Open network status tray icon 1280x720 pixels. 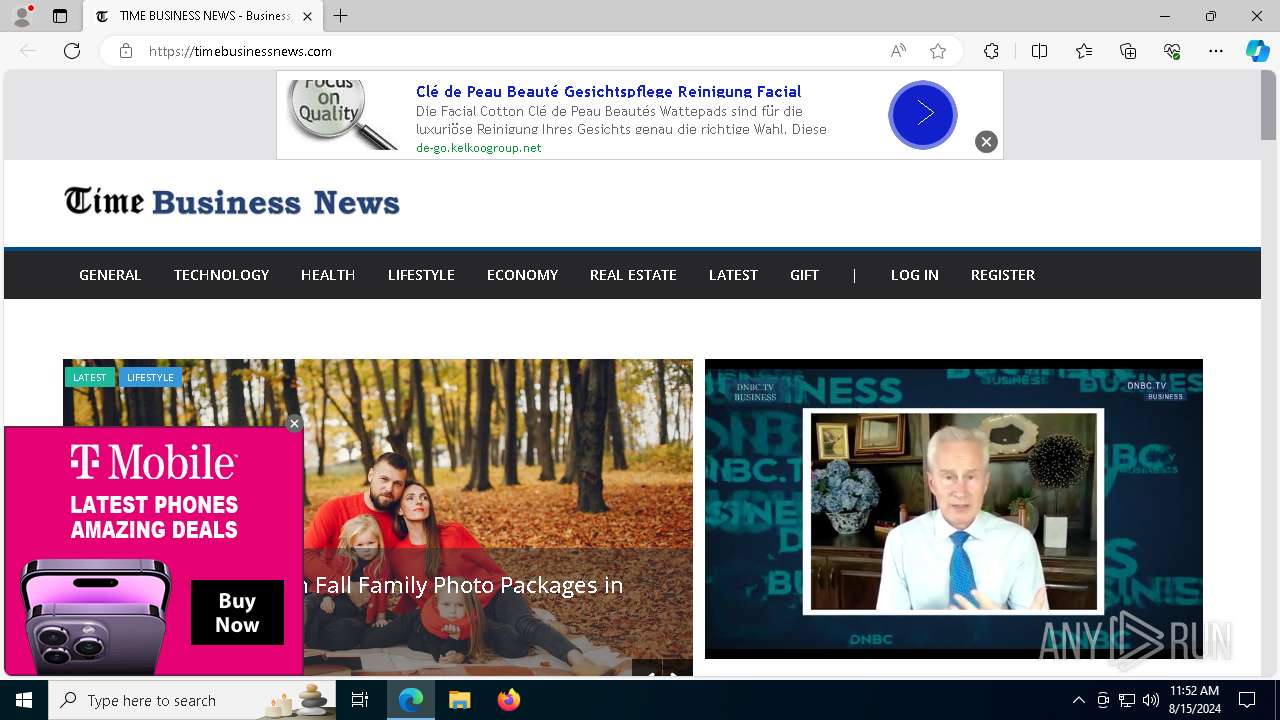tap(1127, 700)
